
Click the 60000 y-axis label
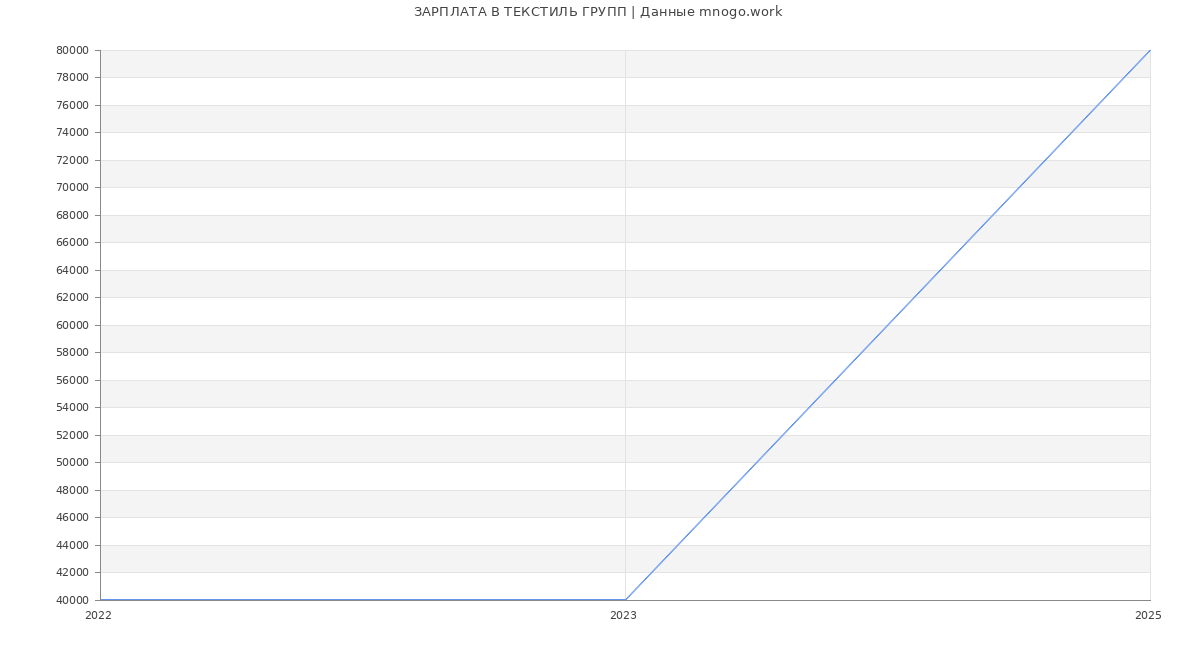(x=72, y=325)
